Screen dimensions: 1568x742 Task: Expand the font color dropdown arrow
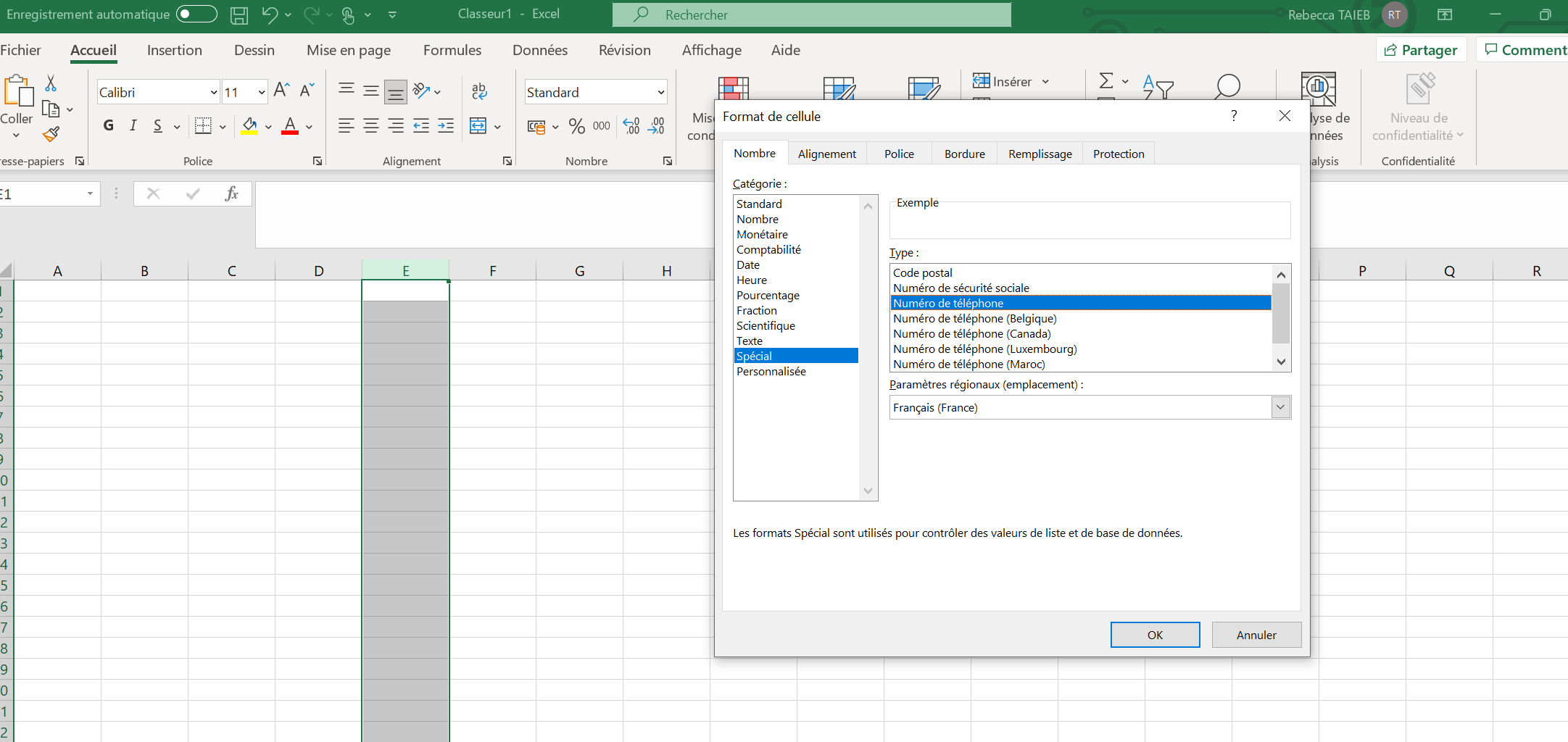tap(309, 127)
